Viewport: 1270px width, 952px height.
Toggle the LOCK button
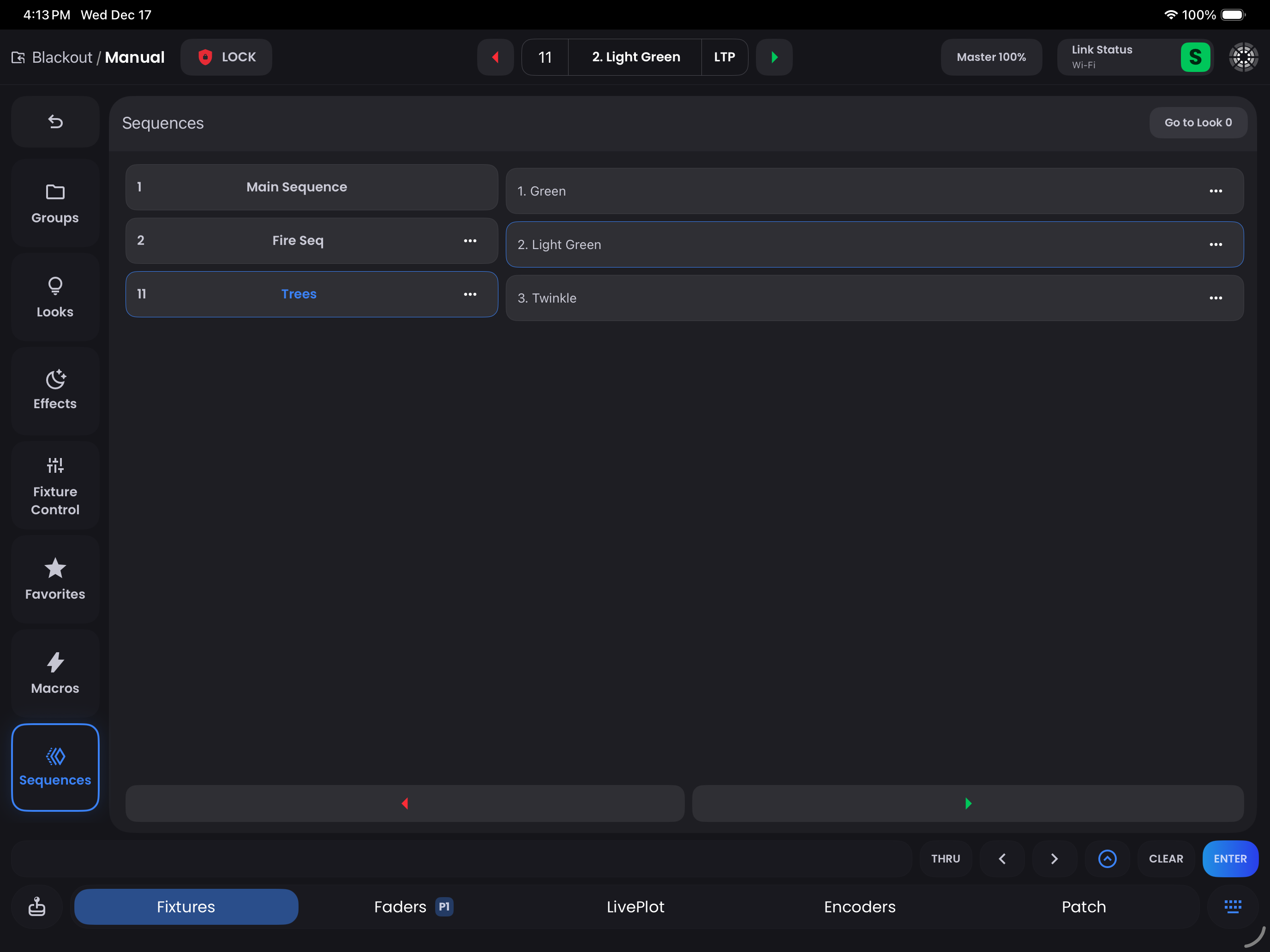click(226, 57)
